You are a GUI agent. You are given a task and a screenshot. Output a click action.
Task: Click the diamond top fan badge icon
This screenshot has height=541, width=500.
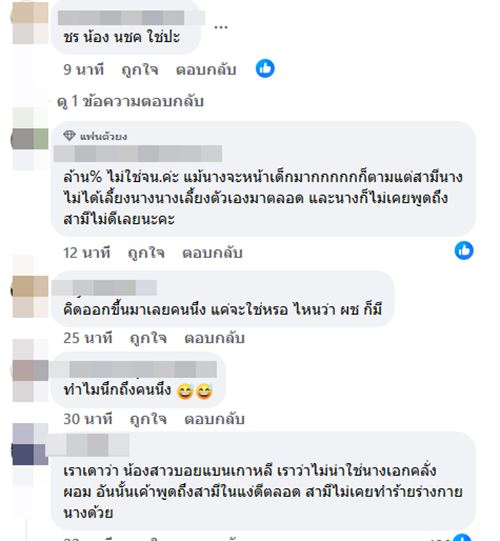click(69, 136)
